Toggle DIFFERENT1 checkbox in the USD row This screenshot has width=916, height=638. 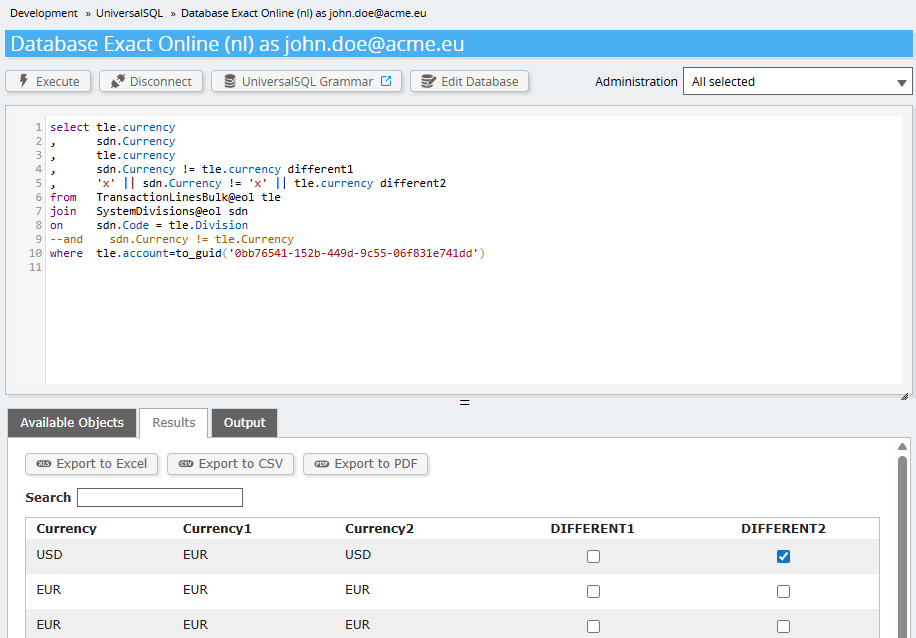tap(593, 556)
